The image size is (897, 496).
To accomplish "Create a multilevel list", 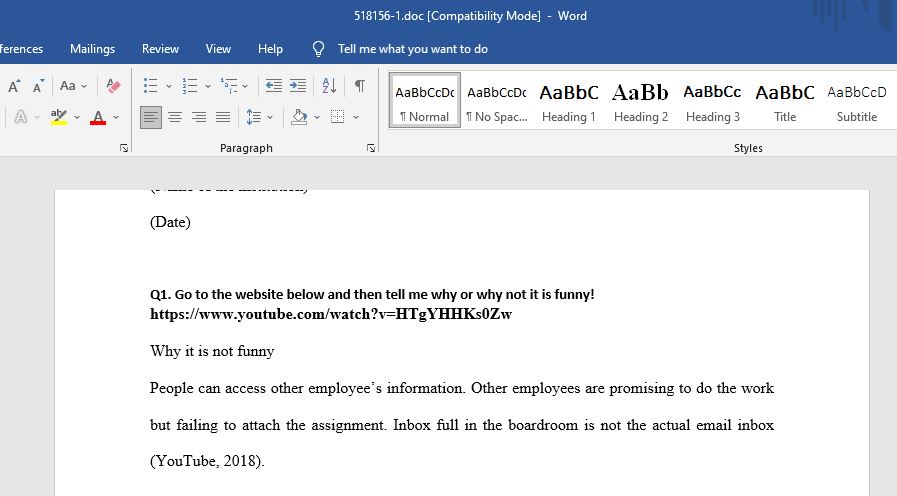I will coord(229,86).
